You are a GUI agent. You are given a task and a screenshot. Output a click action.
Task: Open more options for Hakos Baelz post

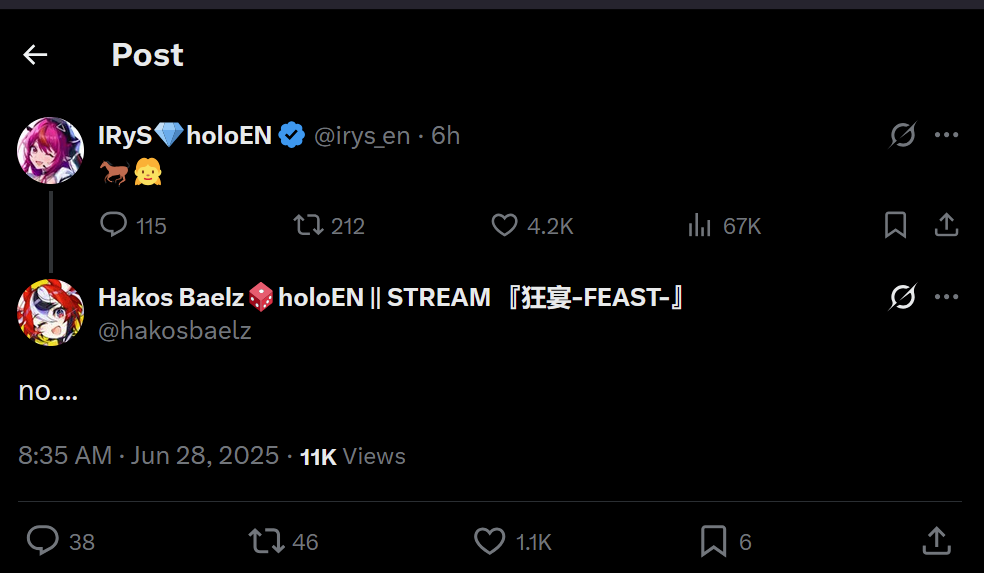point(946,297)
